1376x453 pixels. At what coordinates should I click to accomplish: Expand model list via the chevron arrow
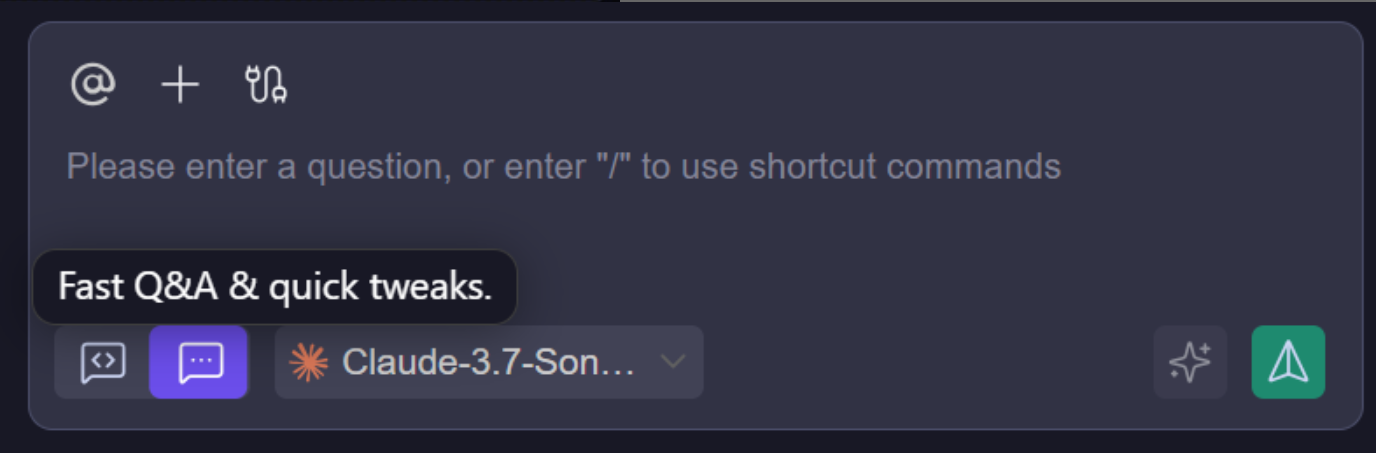click(x=674, y=362)
